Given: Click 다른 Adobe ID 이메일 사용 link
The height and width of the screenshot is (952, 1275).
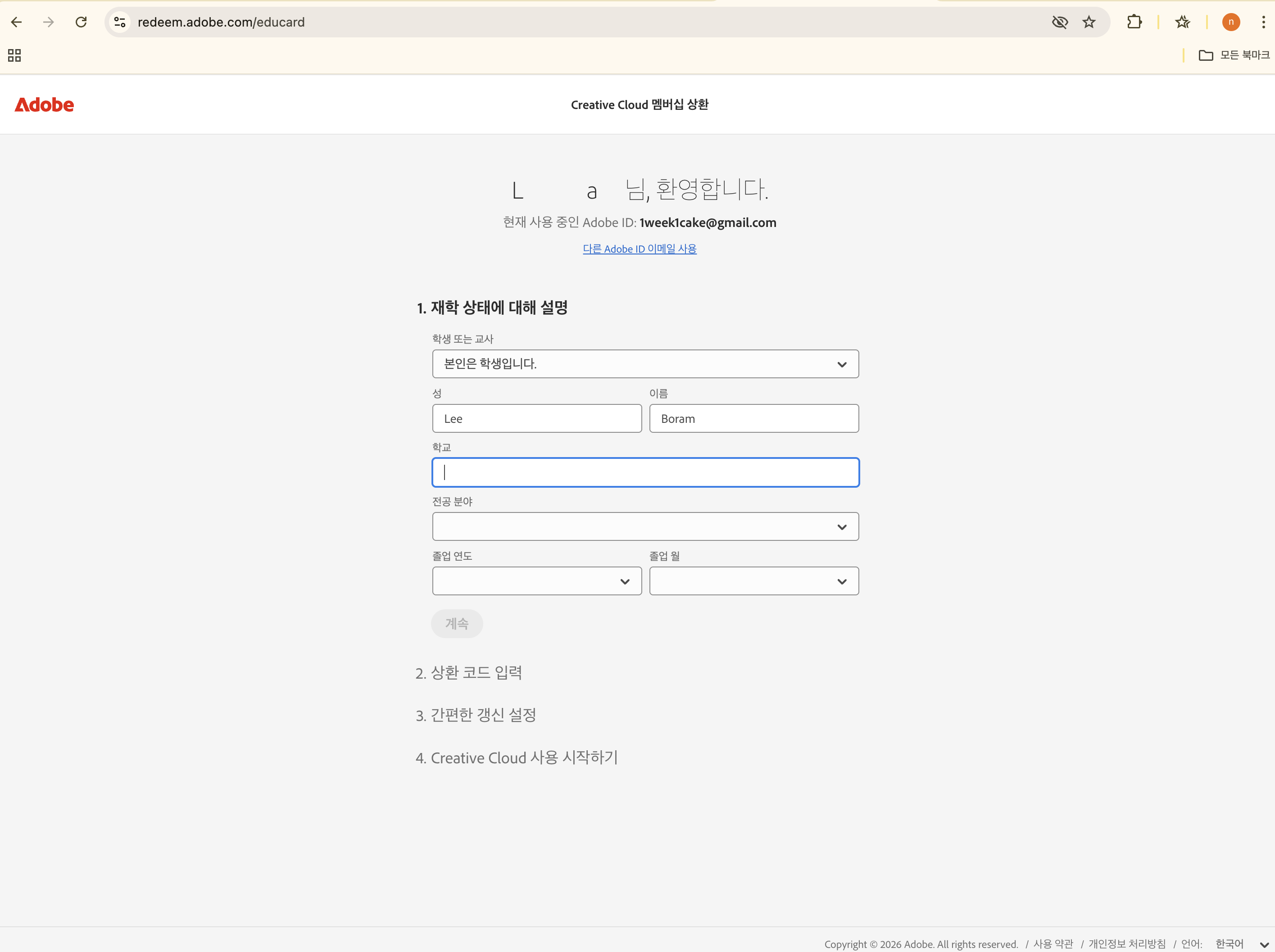Looking at the screenshot, I should 639,249.
